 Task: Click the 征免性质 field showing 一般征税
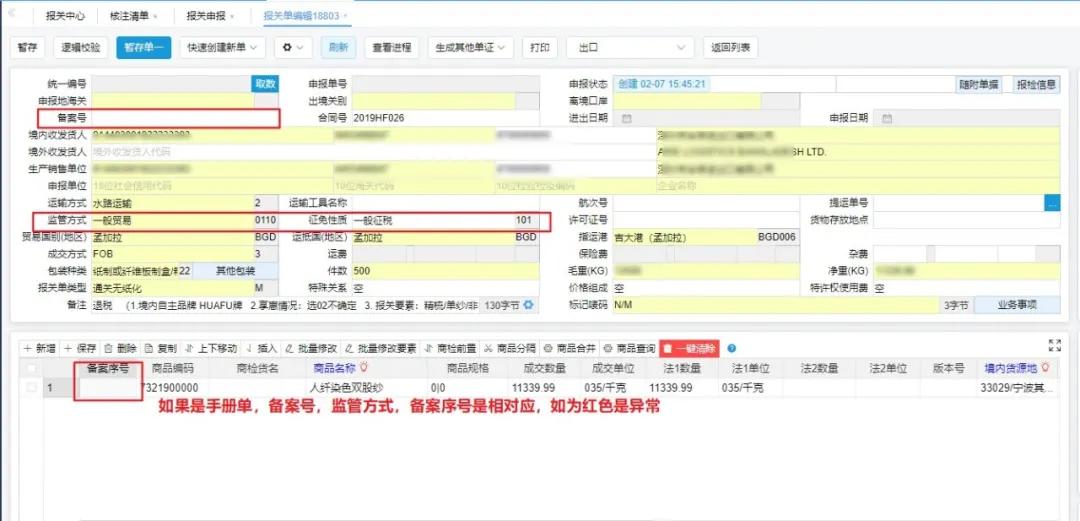click(x=433, y=221)
